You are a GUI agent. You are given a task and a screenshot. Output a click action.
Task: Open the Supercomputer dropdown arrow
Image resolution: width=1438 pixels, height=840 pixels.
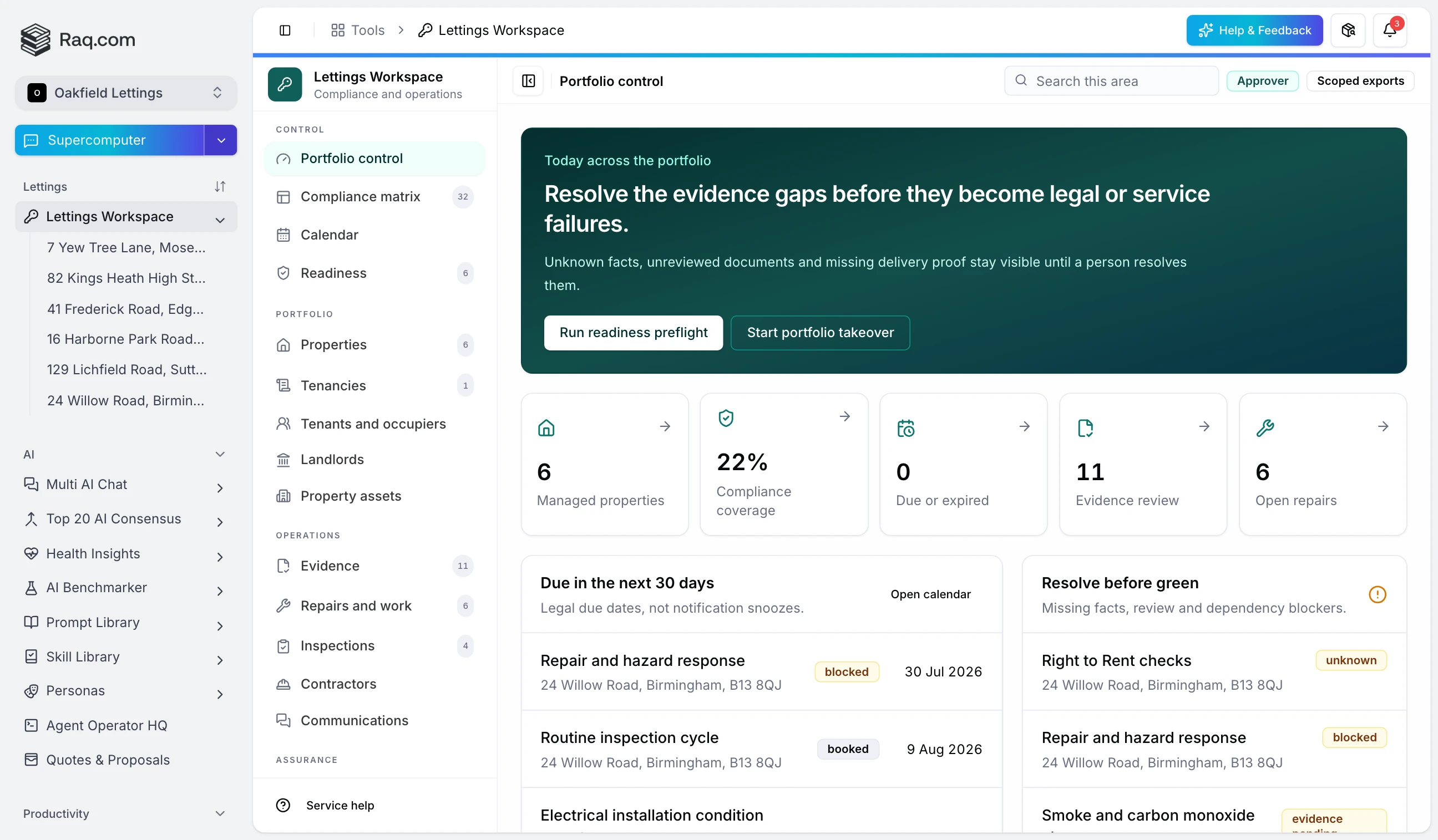point(221,140)
